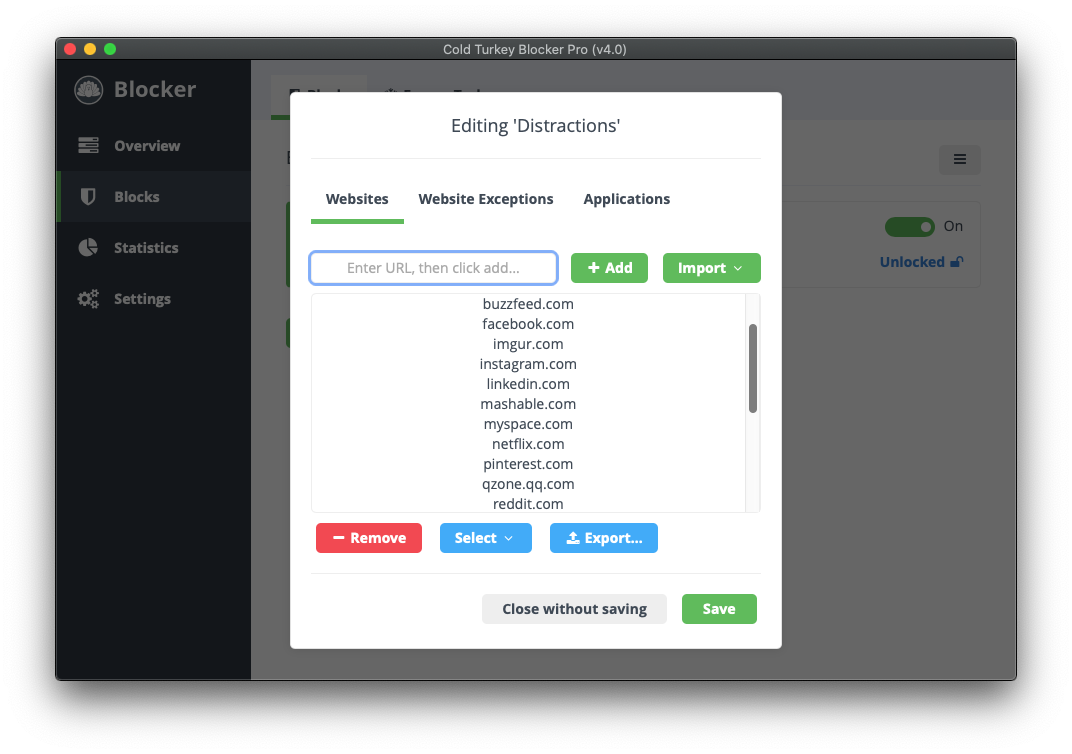Screen dimensions: 1072x754
Task: Select instagram.com in the website list
Action: pos(528,364)
